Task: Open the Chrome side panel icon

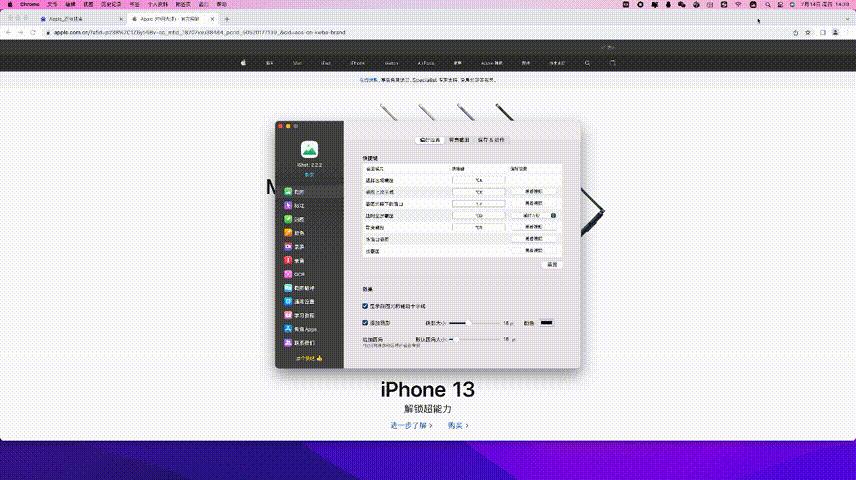Action: click(823, 33)
